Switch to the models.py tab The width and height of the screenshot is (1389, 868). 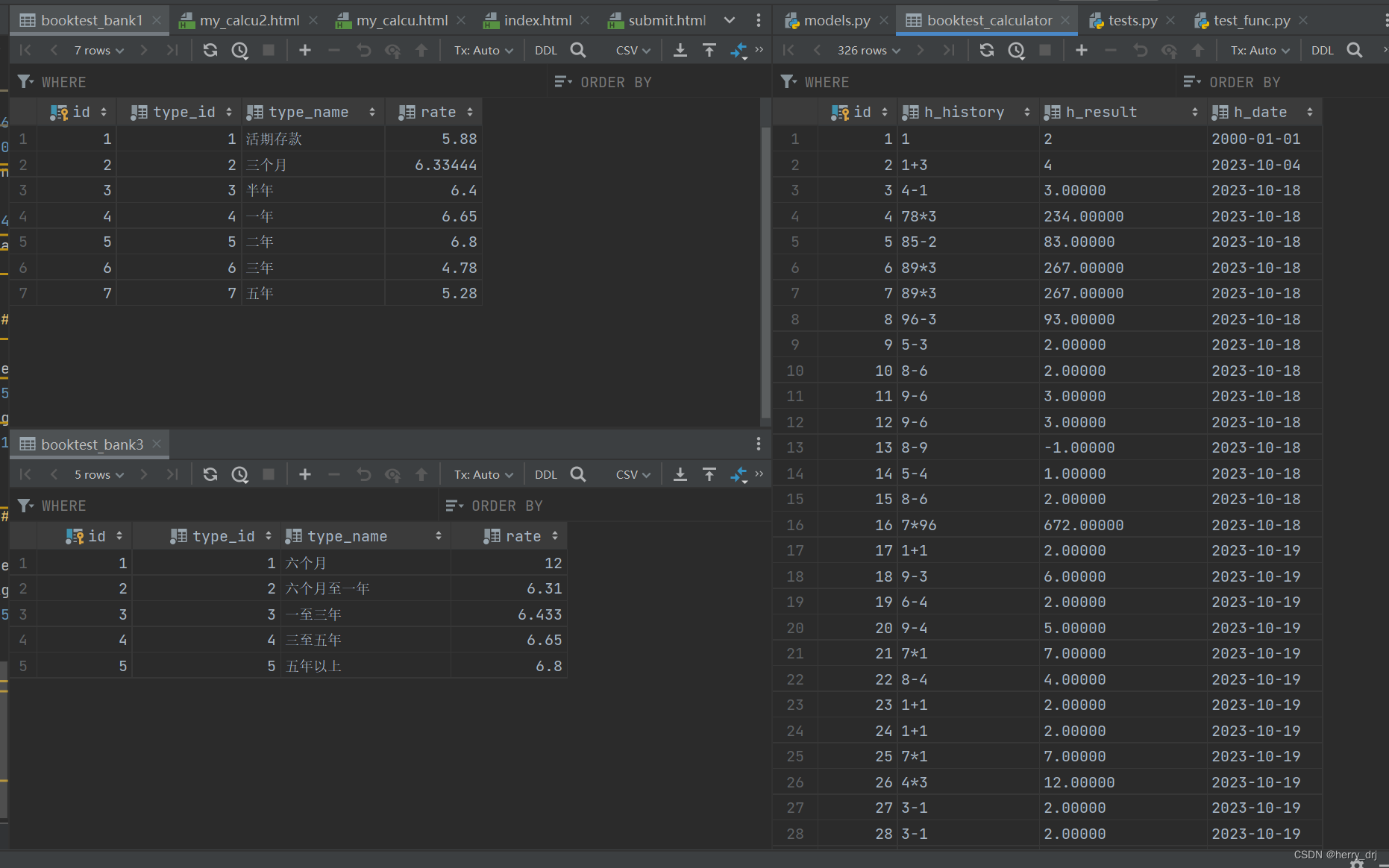coord(836,20)
